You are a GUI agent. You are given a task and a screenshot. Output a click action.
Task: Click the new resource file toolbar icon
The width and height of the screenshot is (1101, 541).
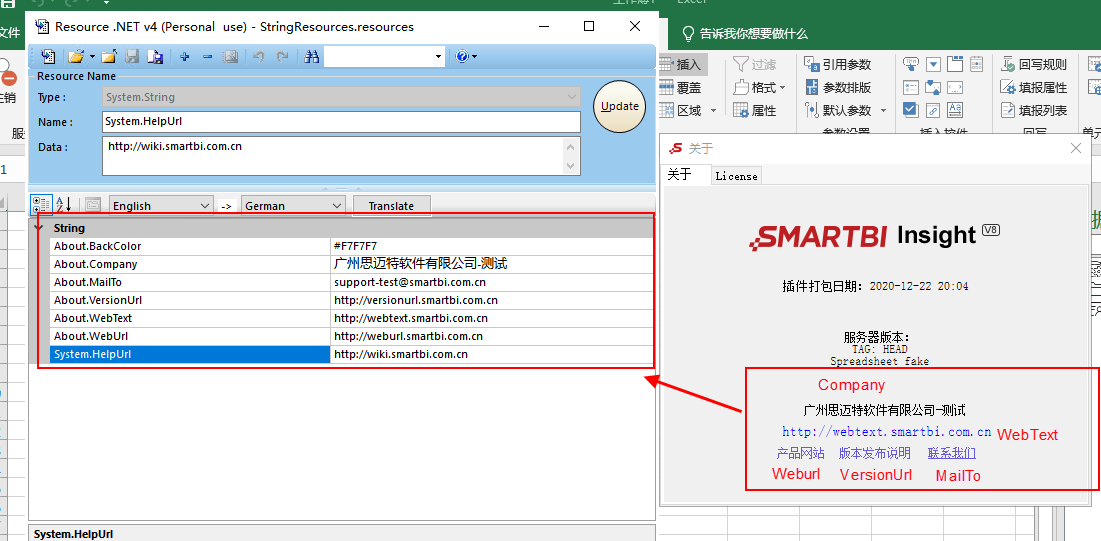(48, 57)
